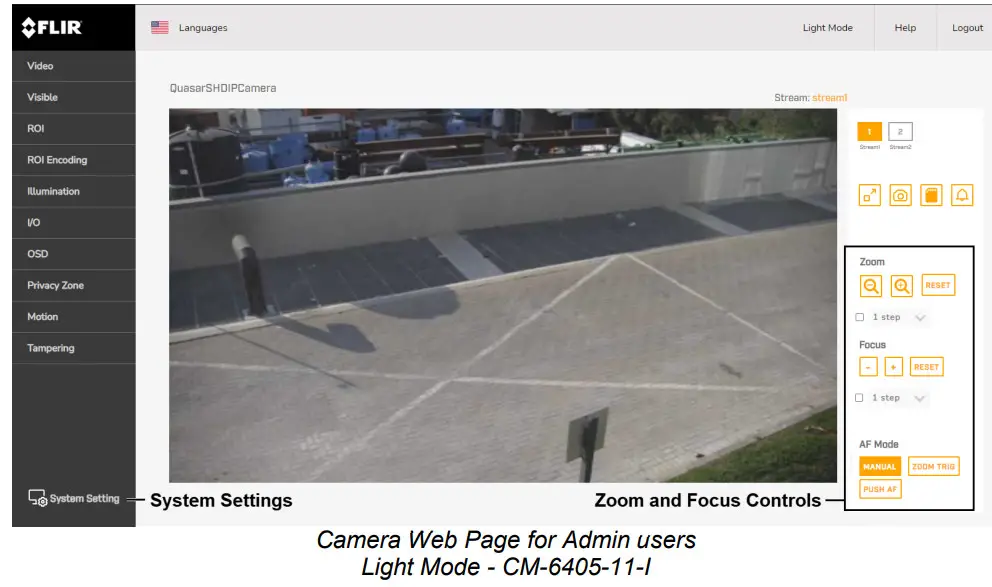Click the stream1 link next to Stream
The image size is (992, 587).
point(829,98)
